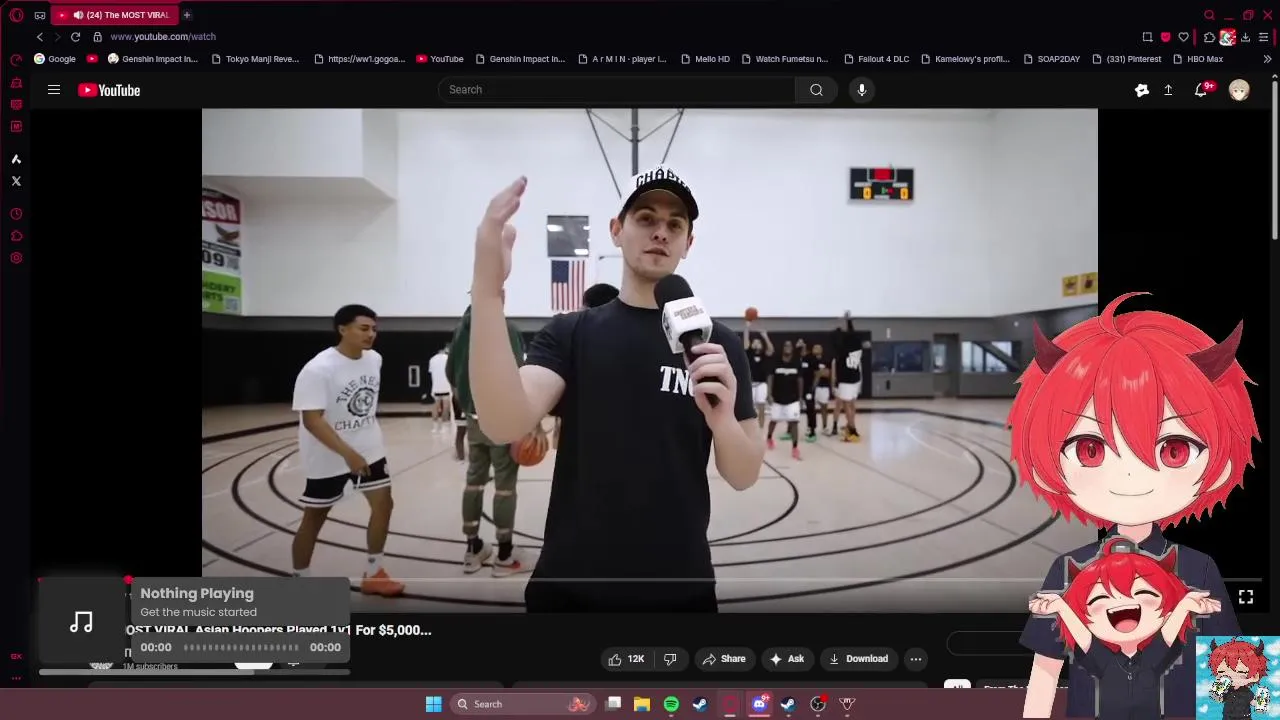Open the tab search magnifier icon
This screenshot has width=1280, height=720.
(1209, 15)
